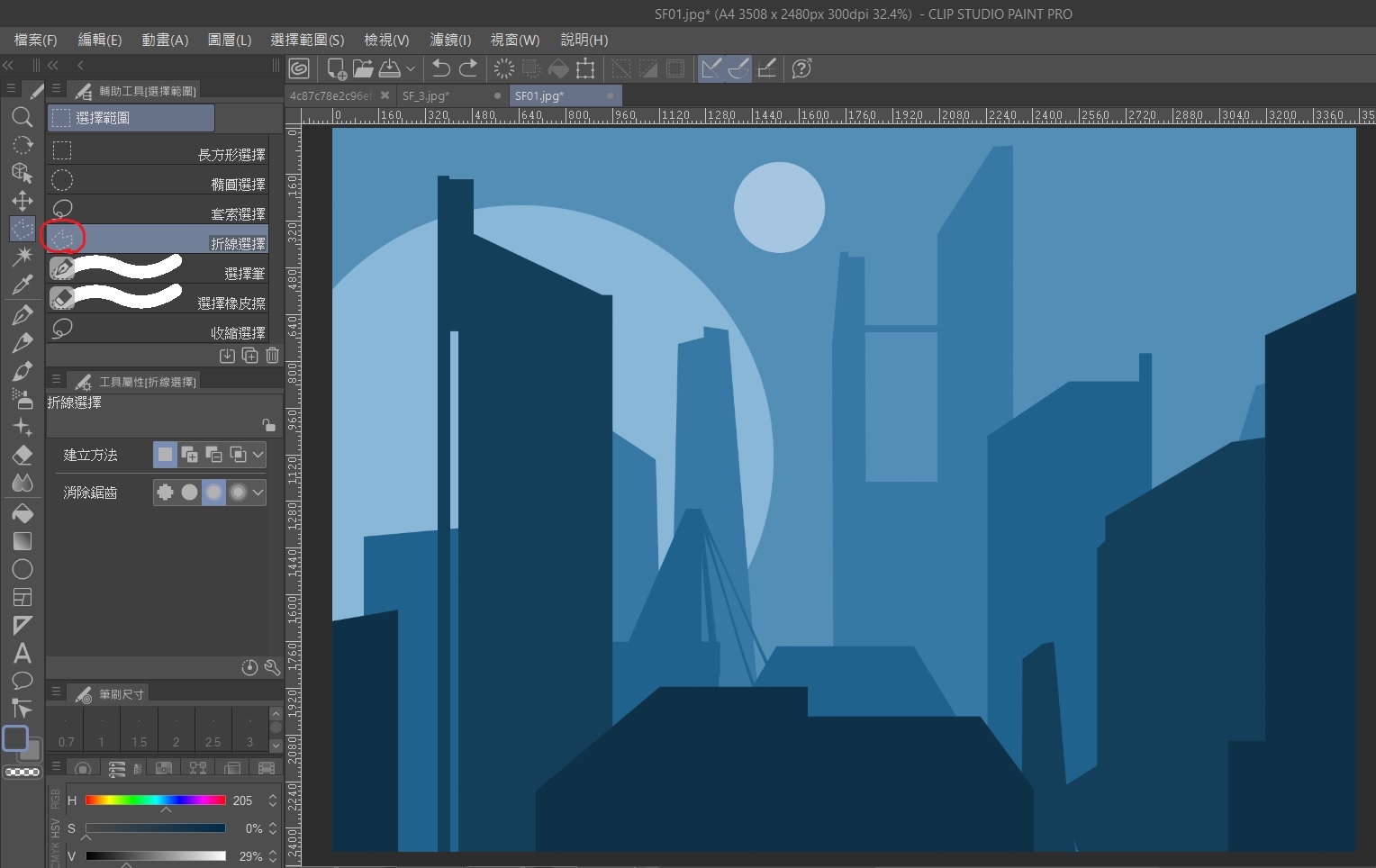Select the Eyedropper tool
Image resolution: width=1376 pixels, height=868 pixels.
(23, 285)
